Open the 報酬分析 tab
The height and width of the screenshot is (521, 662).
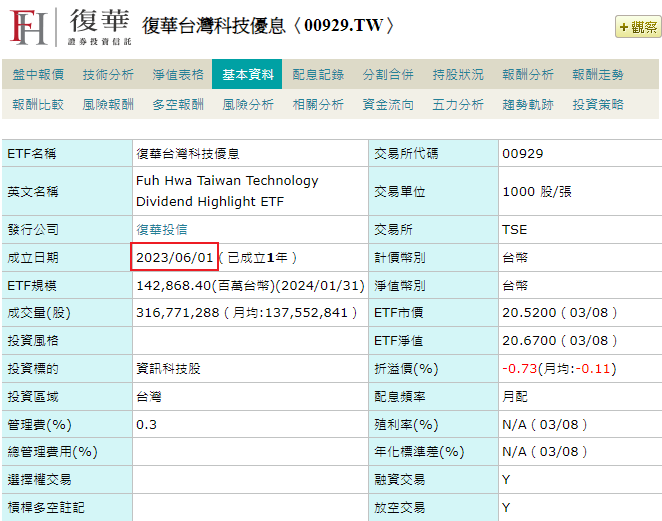[x=528, y=74]
